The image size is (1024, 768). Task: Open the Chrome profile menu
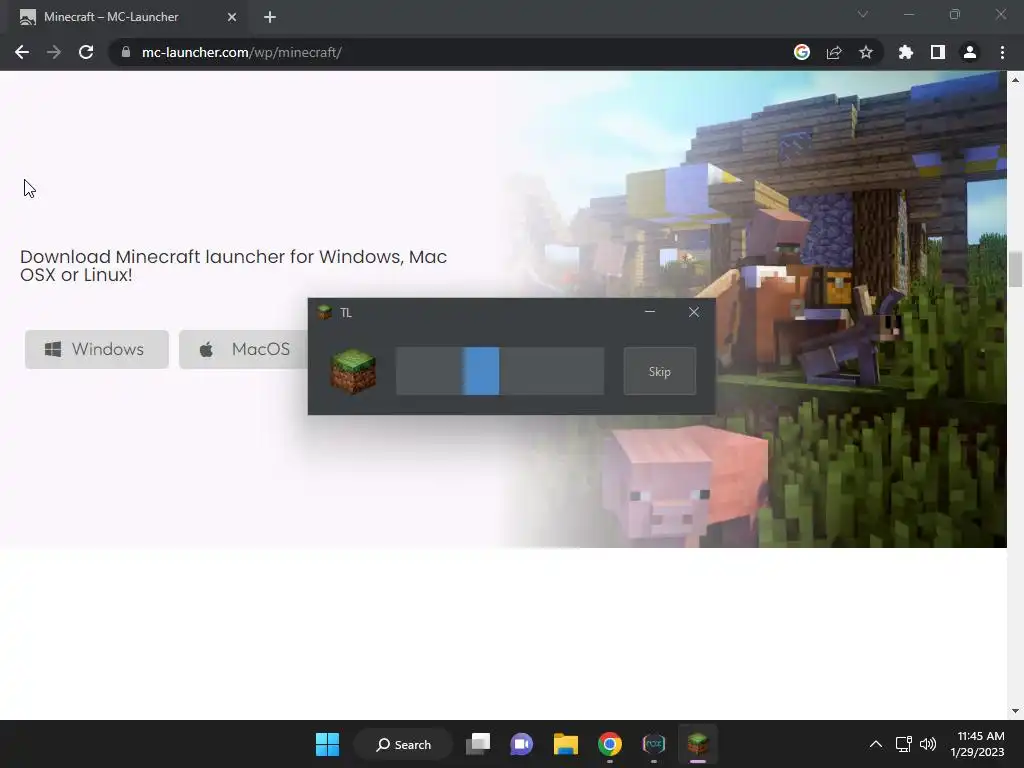970,52
